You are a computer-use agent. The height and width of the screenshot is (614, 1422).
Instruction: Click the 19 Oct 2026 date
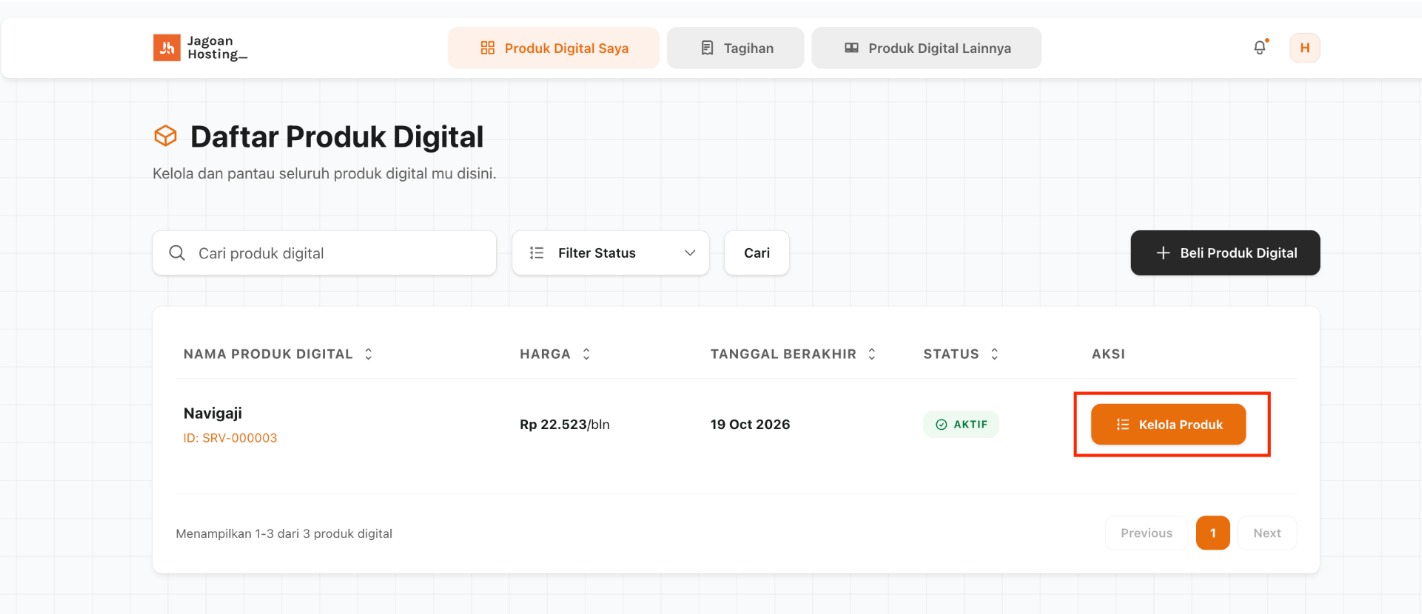pyautogui.click(x=750, y=424)
